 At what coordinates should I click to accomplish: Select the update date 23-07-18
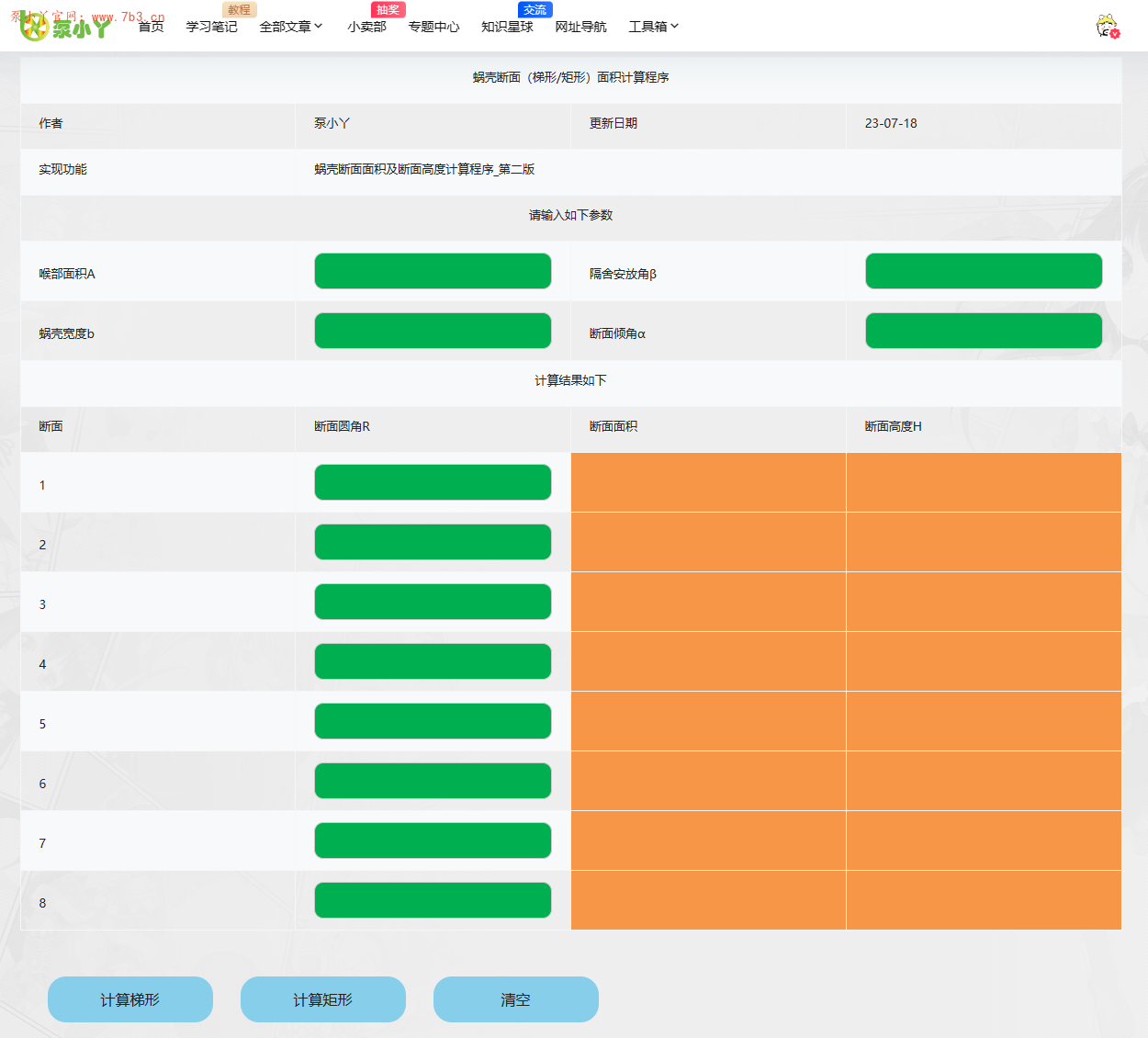891,123
